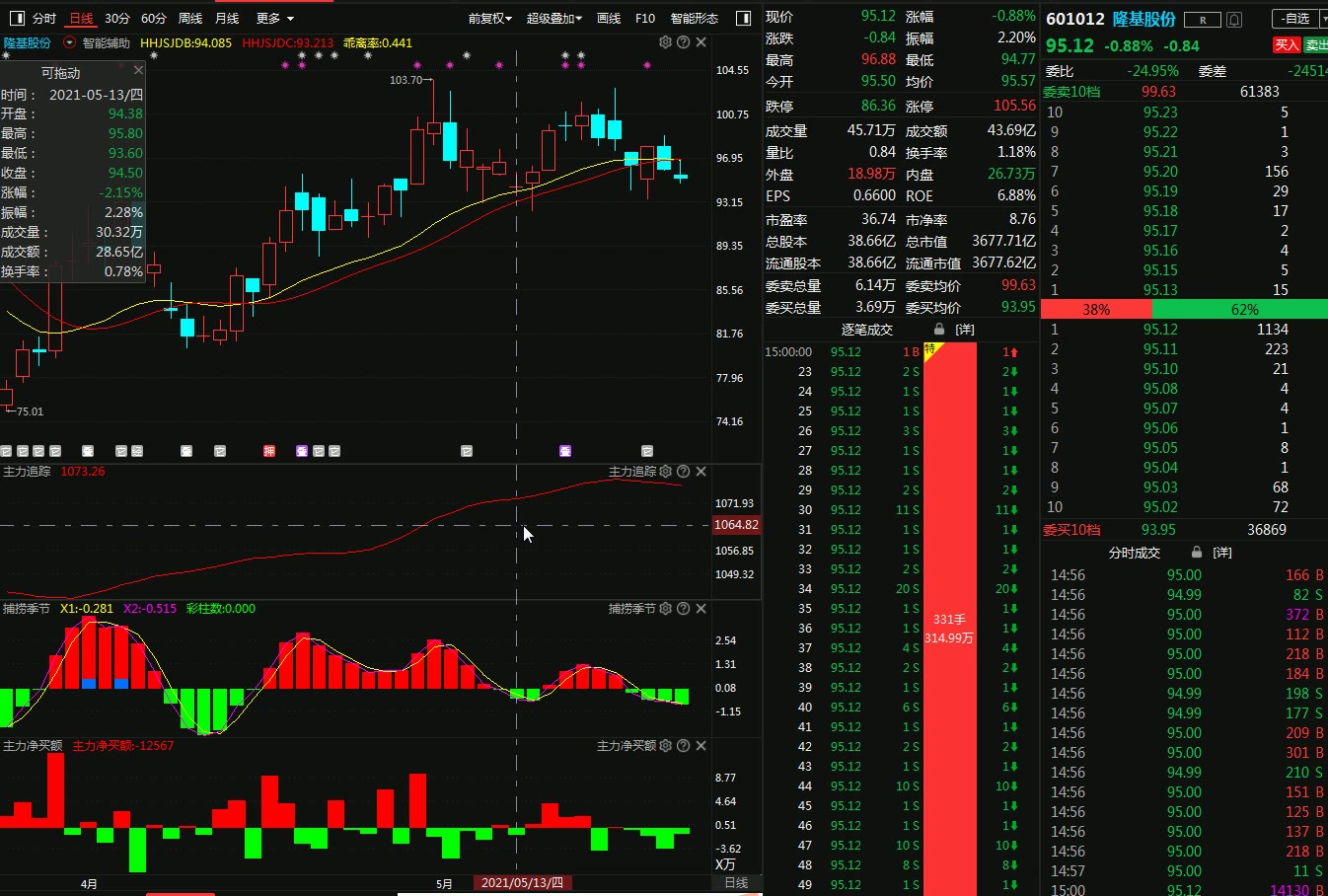
Task: Click the yellow 特 tag icon
Action: click(x=931, y=349)
